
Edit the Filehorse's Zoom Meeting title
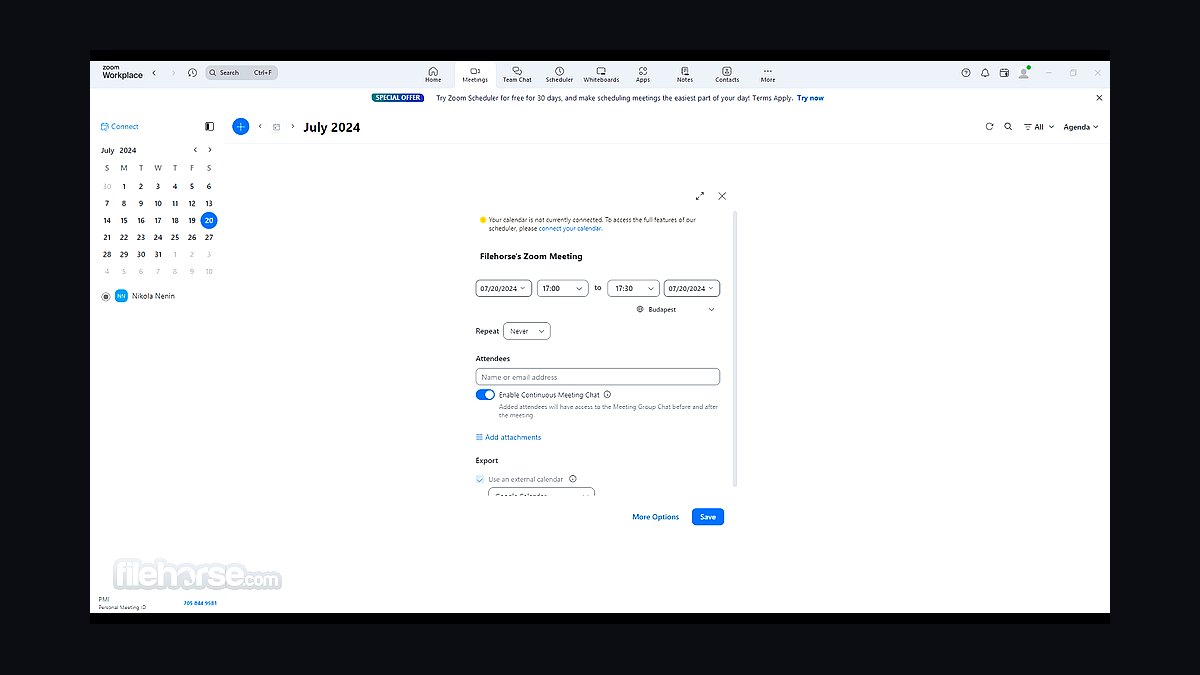coord(531,256)
